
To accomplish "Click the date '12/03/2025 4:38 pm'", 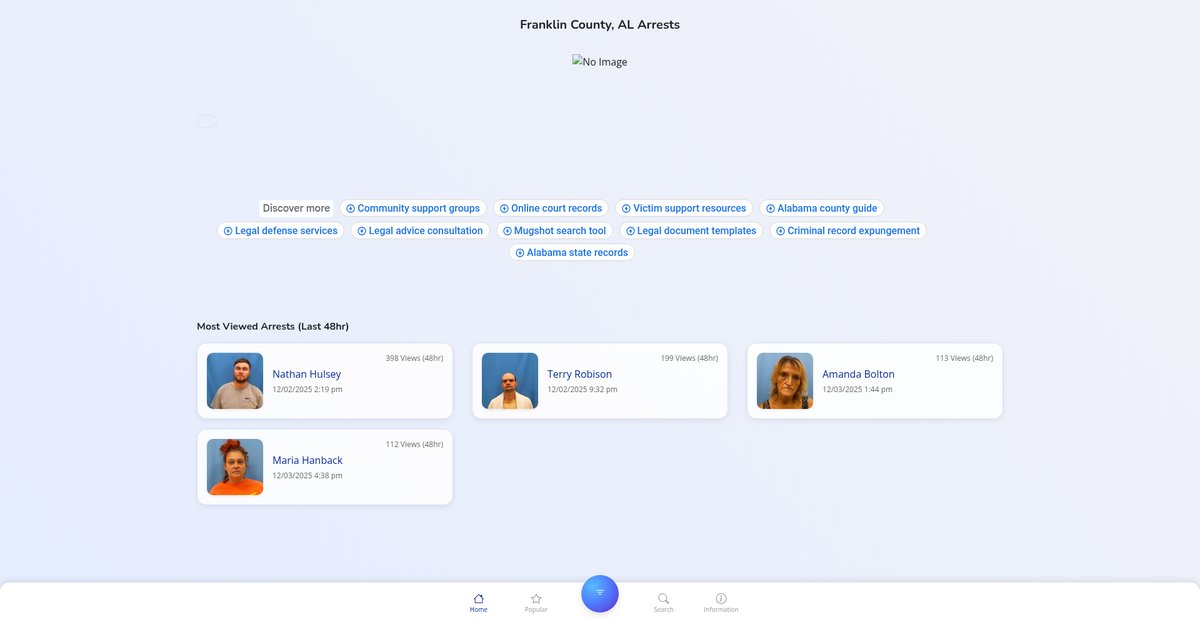I will [308, 475].
